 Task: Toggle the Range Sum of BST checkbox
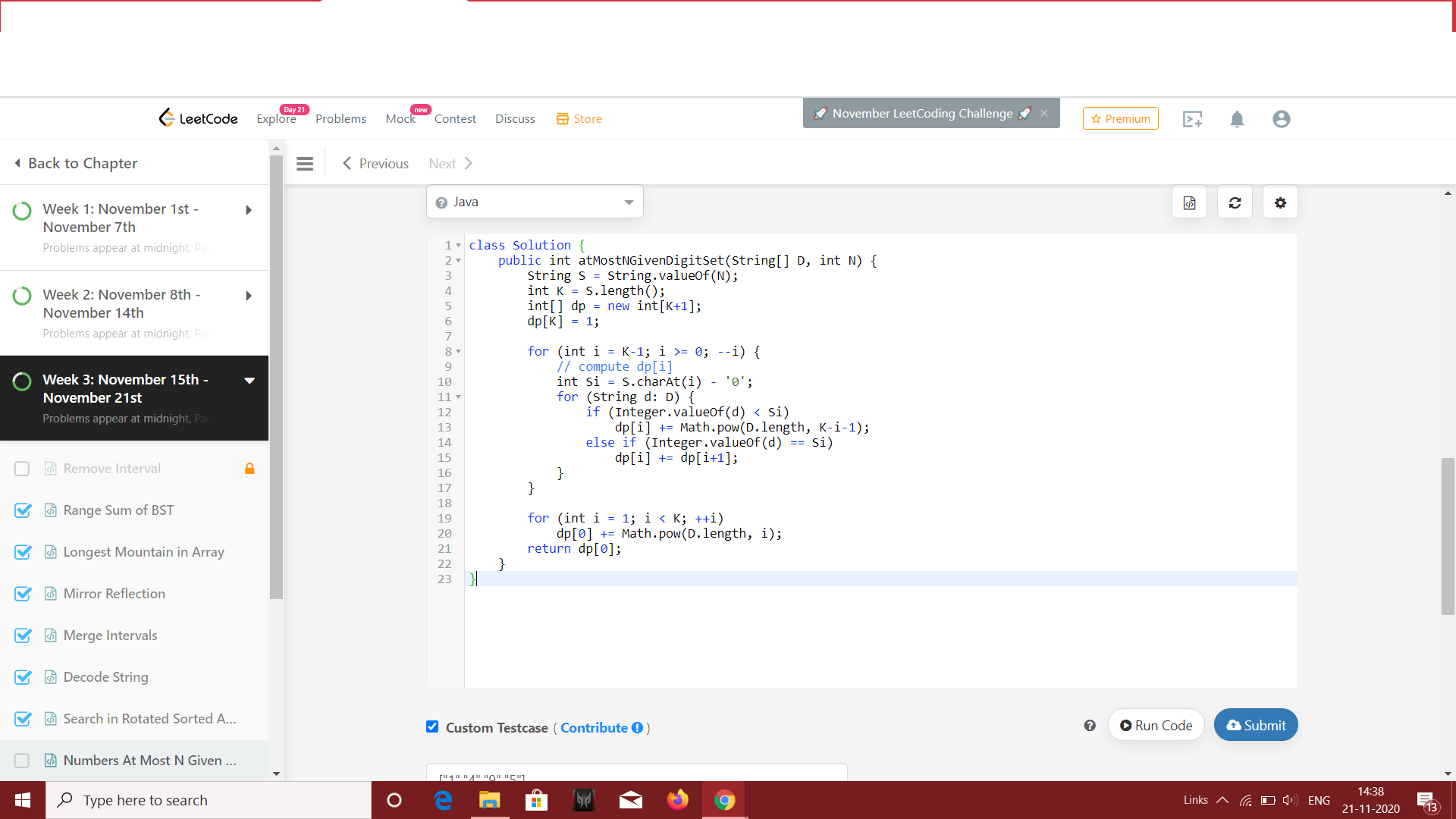point(23,510)
